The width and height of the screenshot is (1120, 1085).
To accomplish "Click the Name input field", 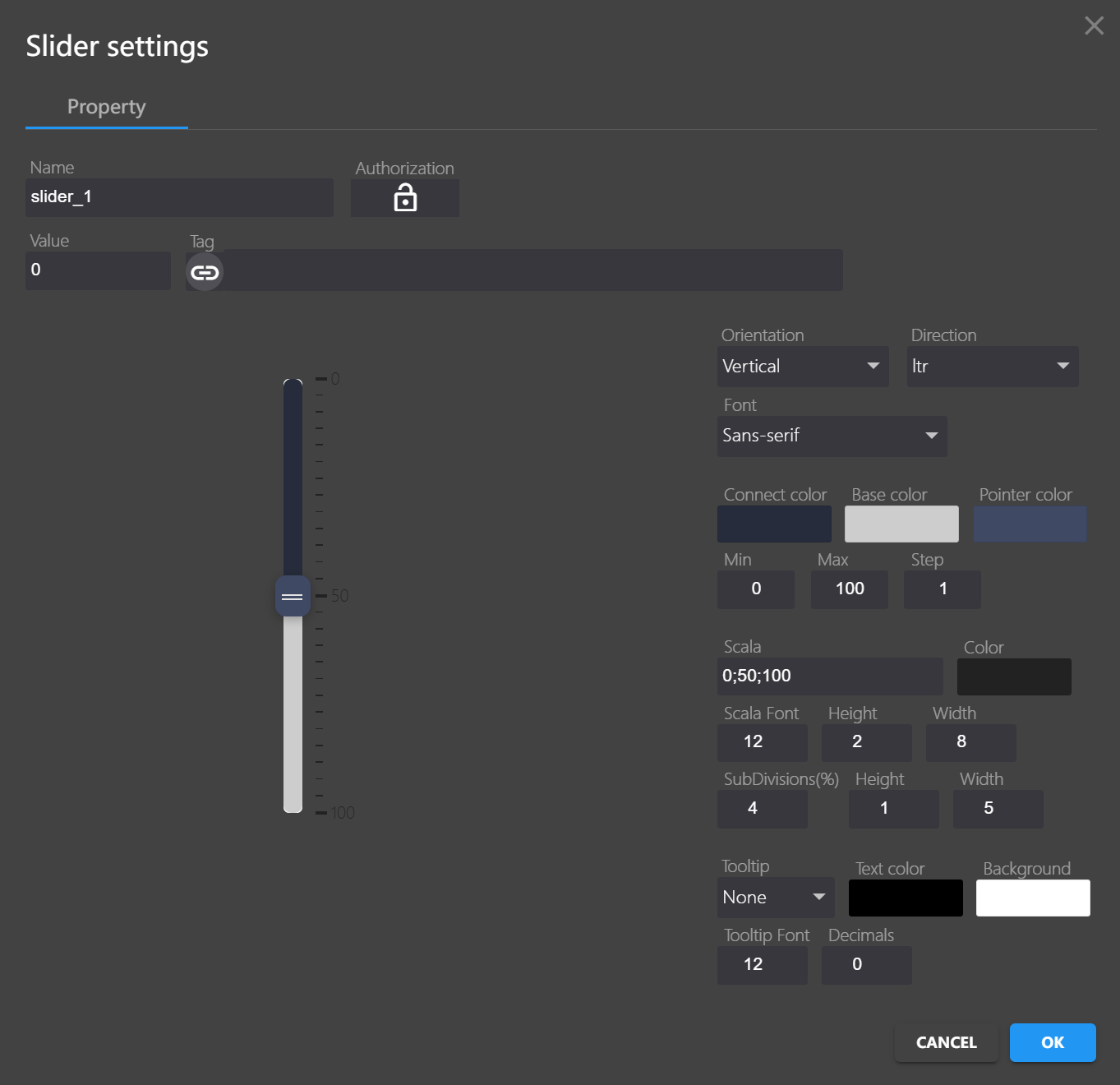I will coord(179,197).
